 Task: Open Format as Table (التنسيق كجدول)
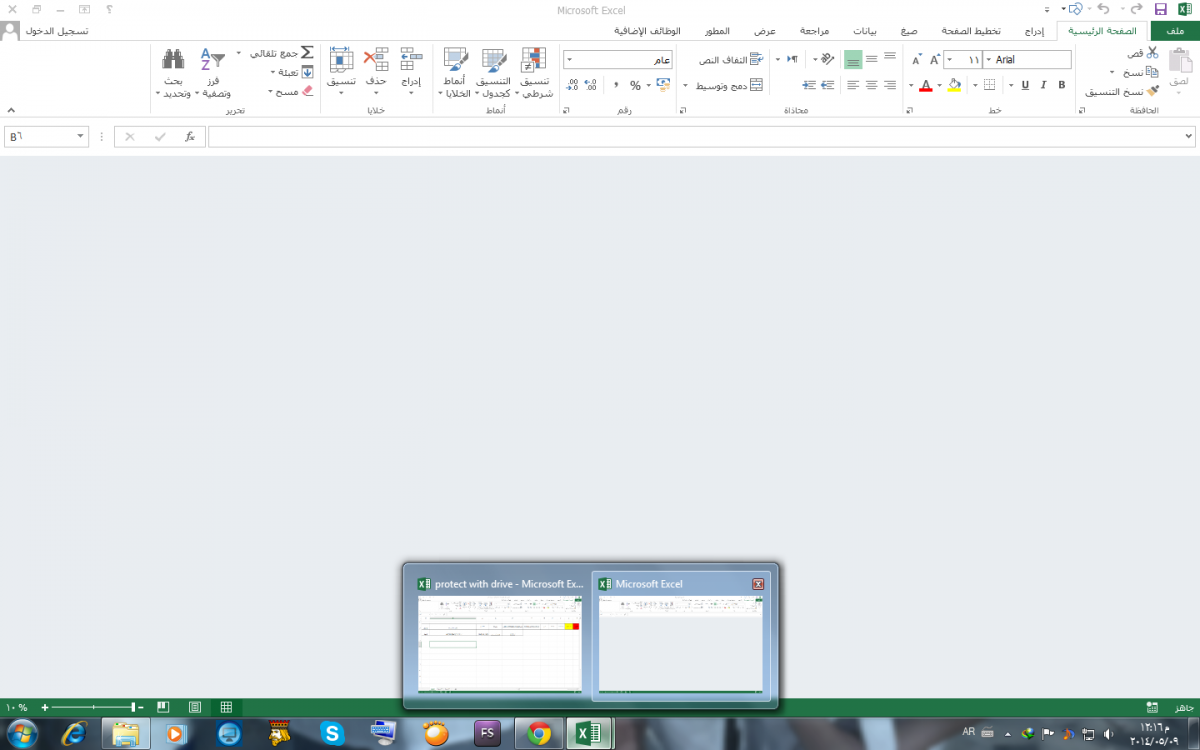[494, 72]
